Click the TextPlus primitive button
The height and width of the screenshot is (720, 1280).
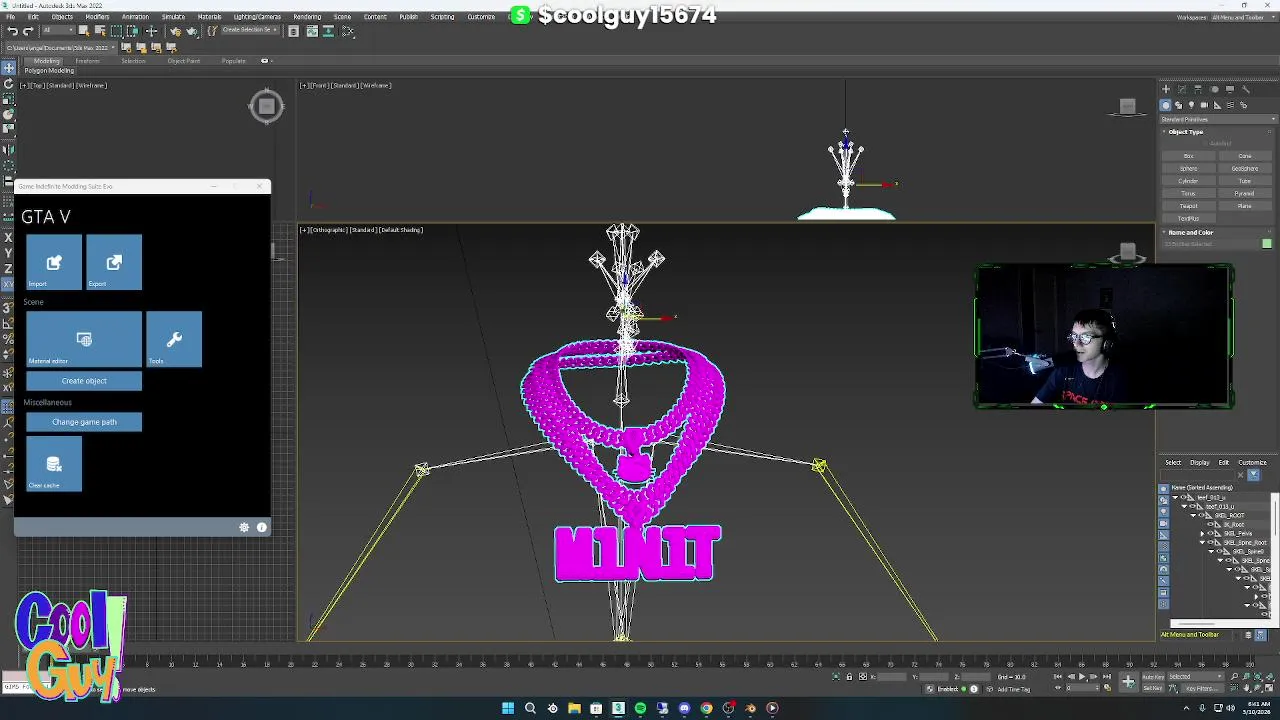[x=1188, y=218]
